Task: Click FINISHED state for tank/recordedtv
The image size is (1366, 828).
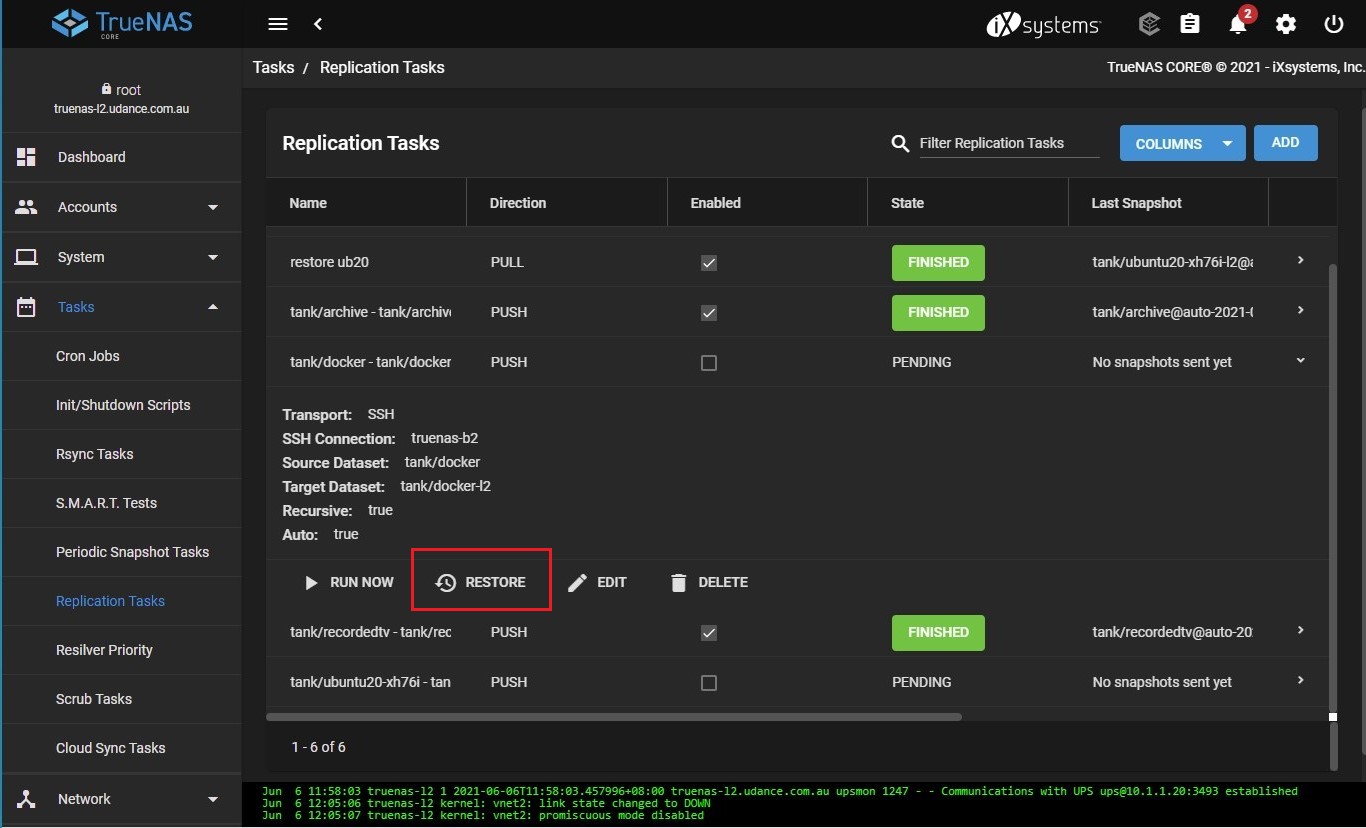Action: pyautogui.click(x=938, y=632)
